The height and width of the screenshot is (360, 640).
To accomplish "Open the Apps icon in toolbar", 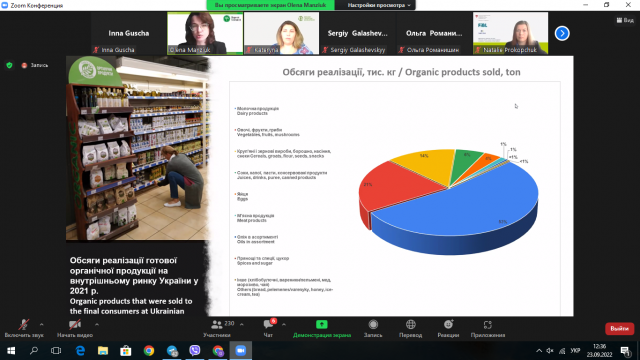I will point(488,324).
